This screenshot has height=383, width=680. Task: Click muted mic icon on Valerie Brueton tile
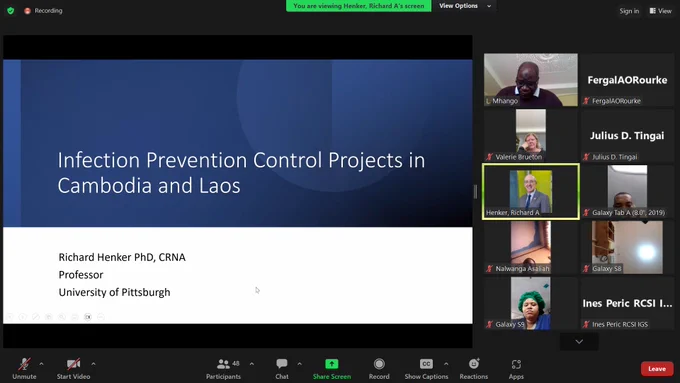coord(490,157)
